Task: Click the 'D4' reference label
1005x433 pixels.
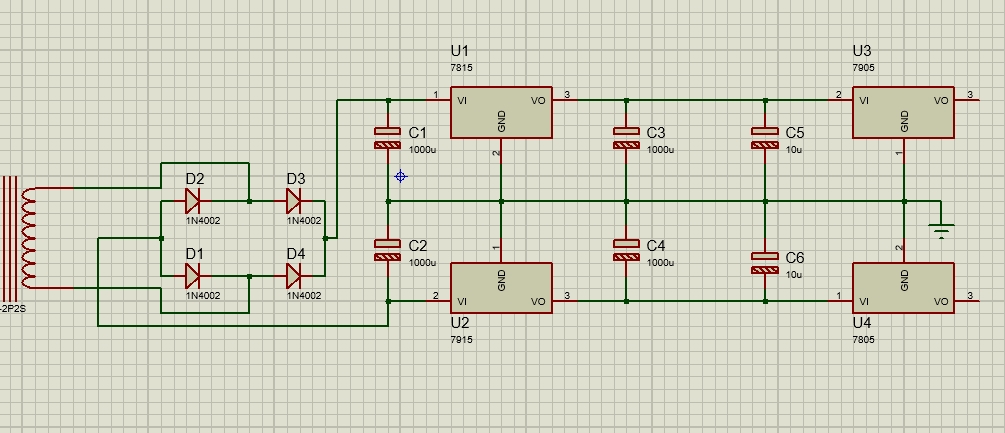Action: coord(295,254)
